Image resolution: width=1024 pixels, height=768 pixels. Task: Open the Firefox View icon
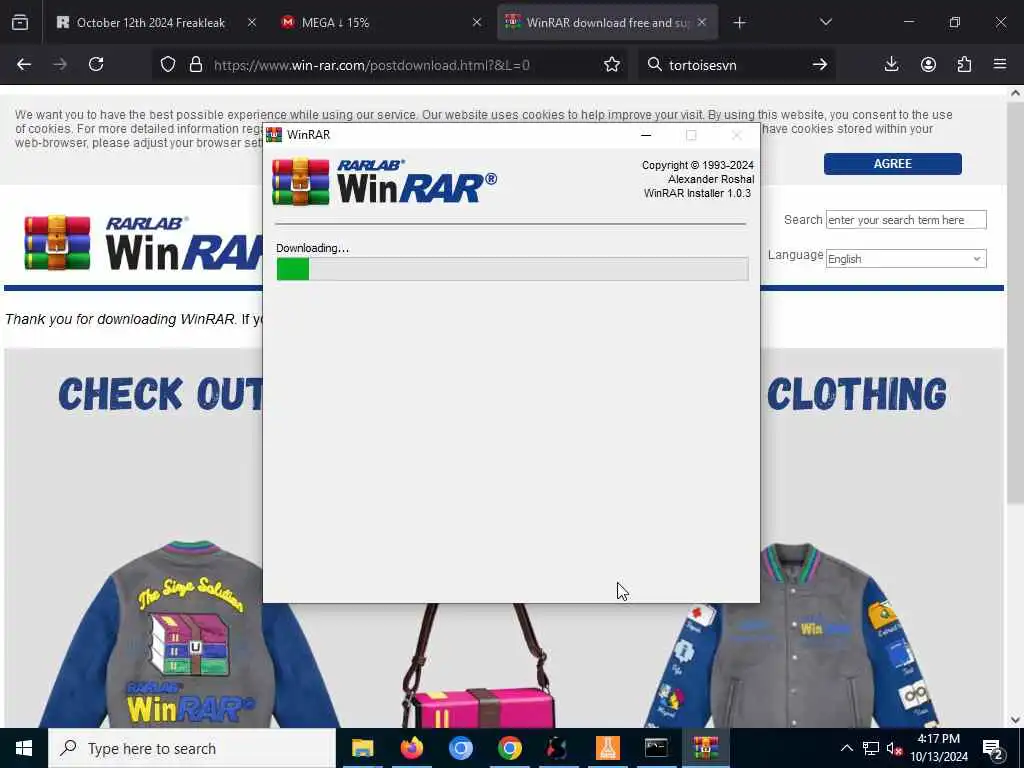[x=20, y=22]
